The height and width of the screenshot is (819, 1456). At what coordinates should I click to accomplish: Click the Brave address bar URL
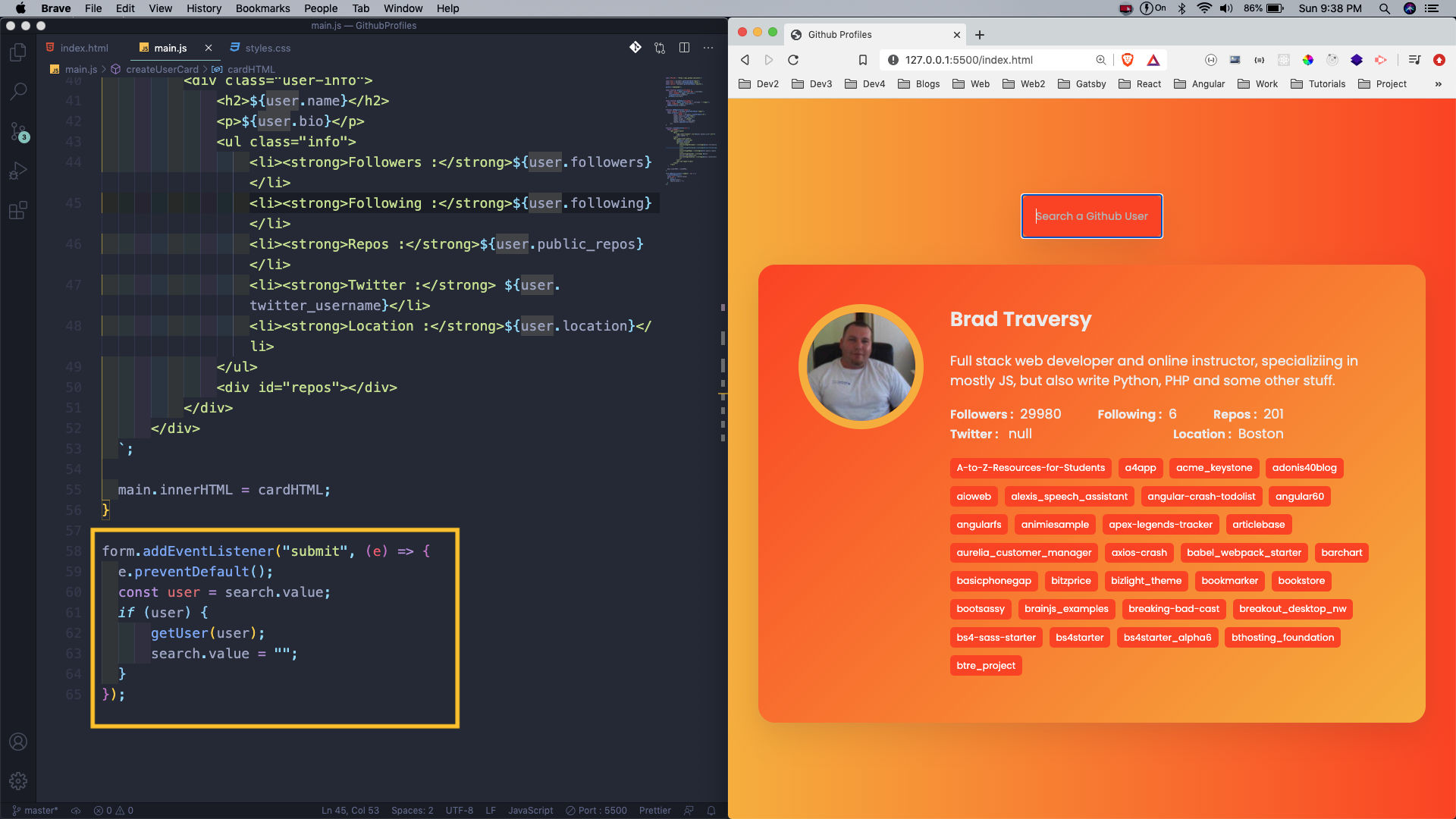968,60
